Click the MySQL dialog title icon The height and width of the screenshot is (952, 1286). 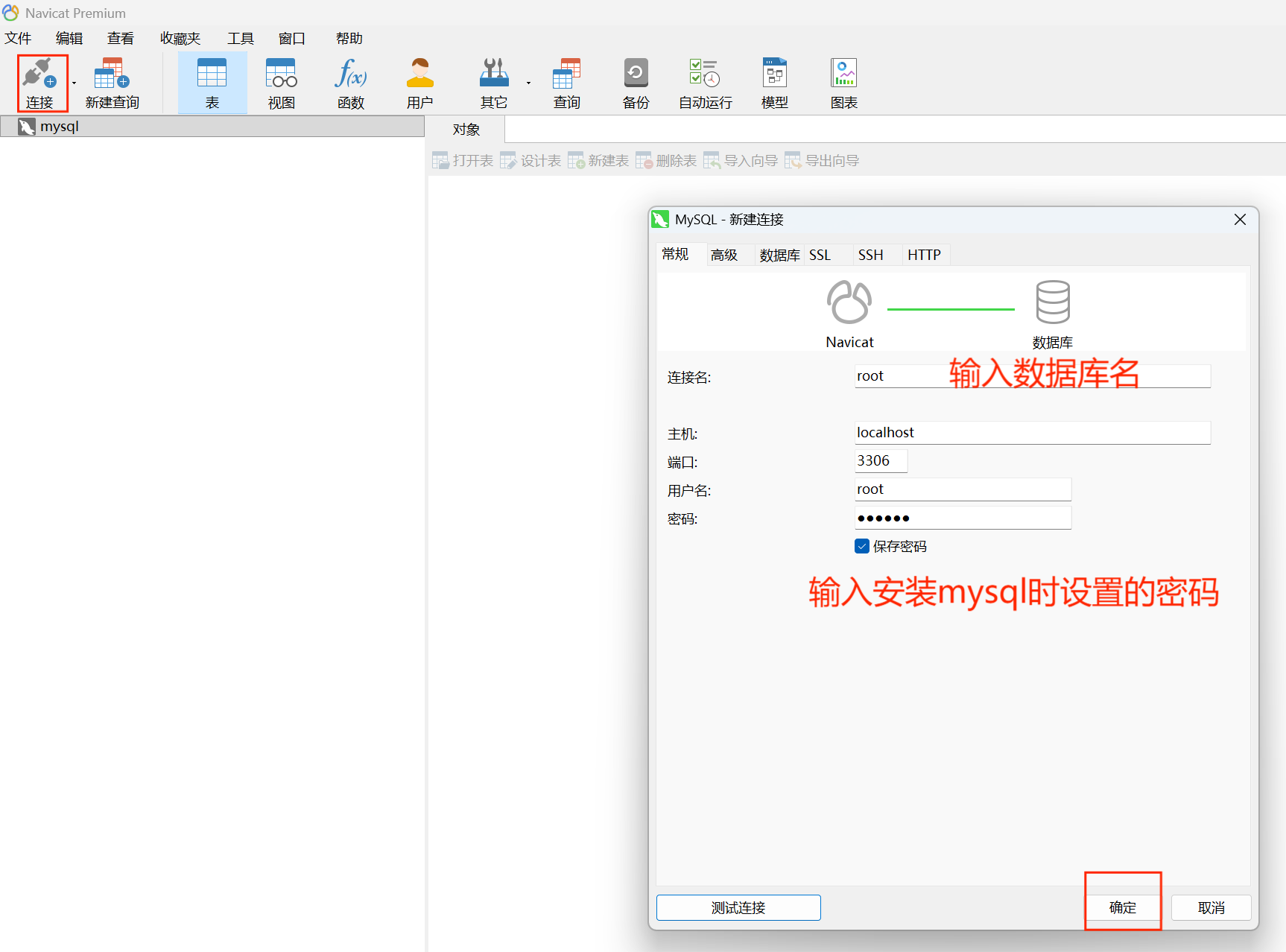click(660, 220)
